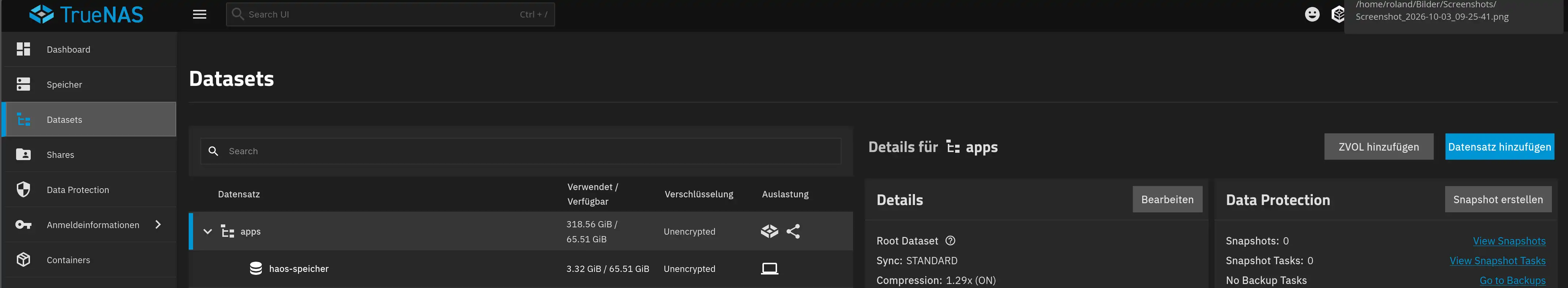The width and height of the screenshot is (1568, 288).
Task: Open the feedback smiley icon in the top bar
Action: (x=1312, y=15)
